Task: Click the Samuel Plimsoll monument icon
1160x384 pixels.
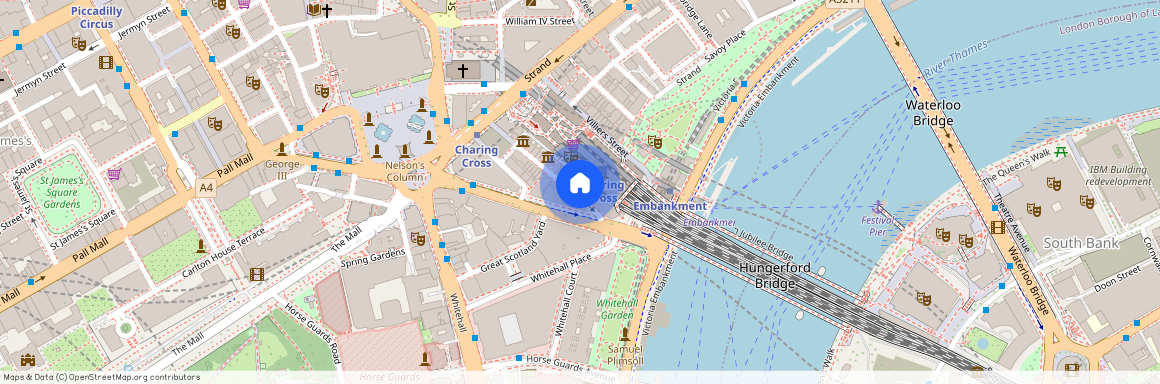Action: coord(625,334)
